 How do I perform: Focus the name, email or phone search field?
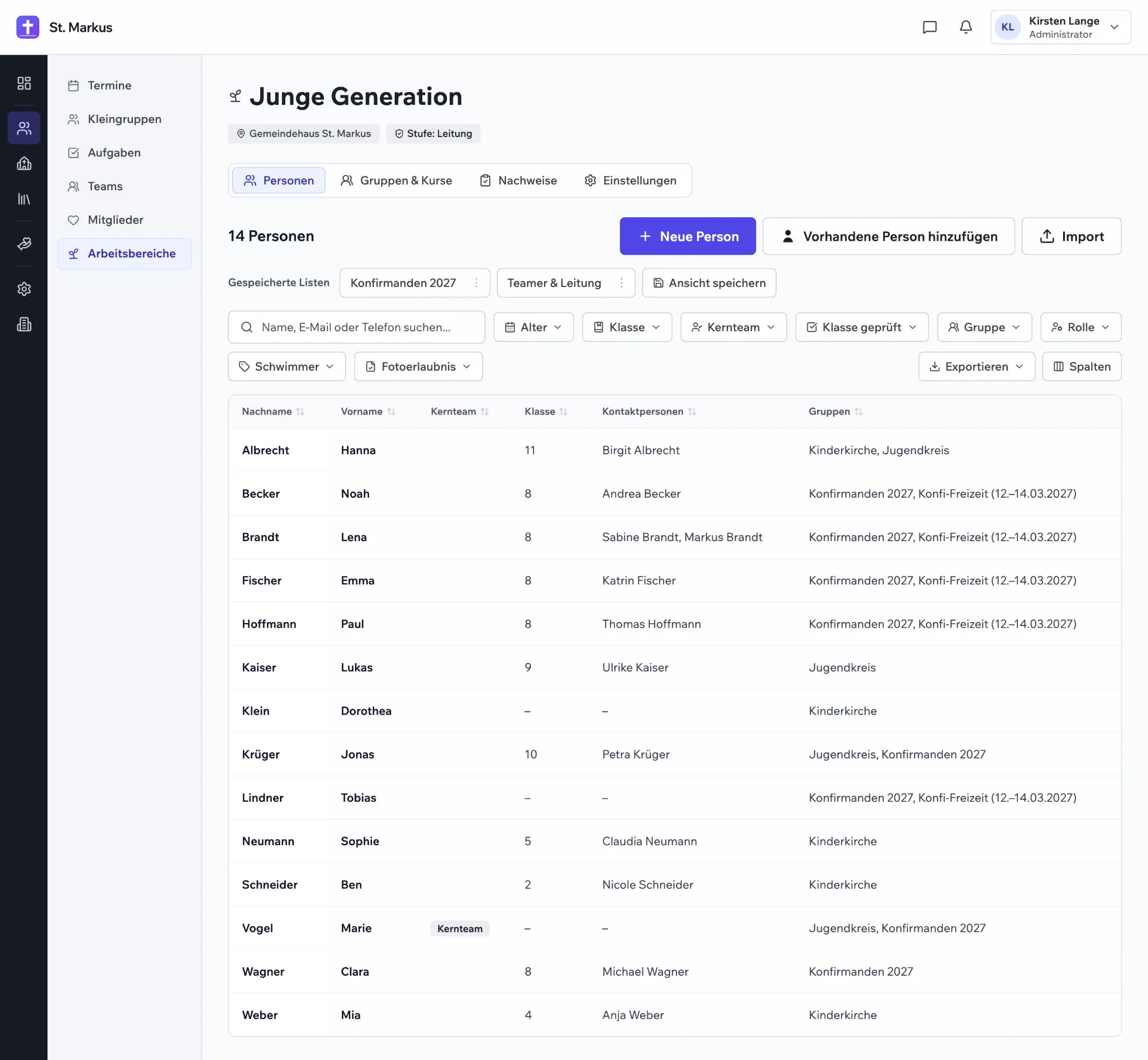point(356,327)
